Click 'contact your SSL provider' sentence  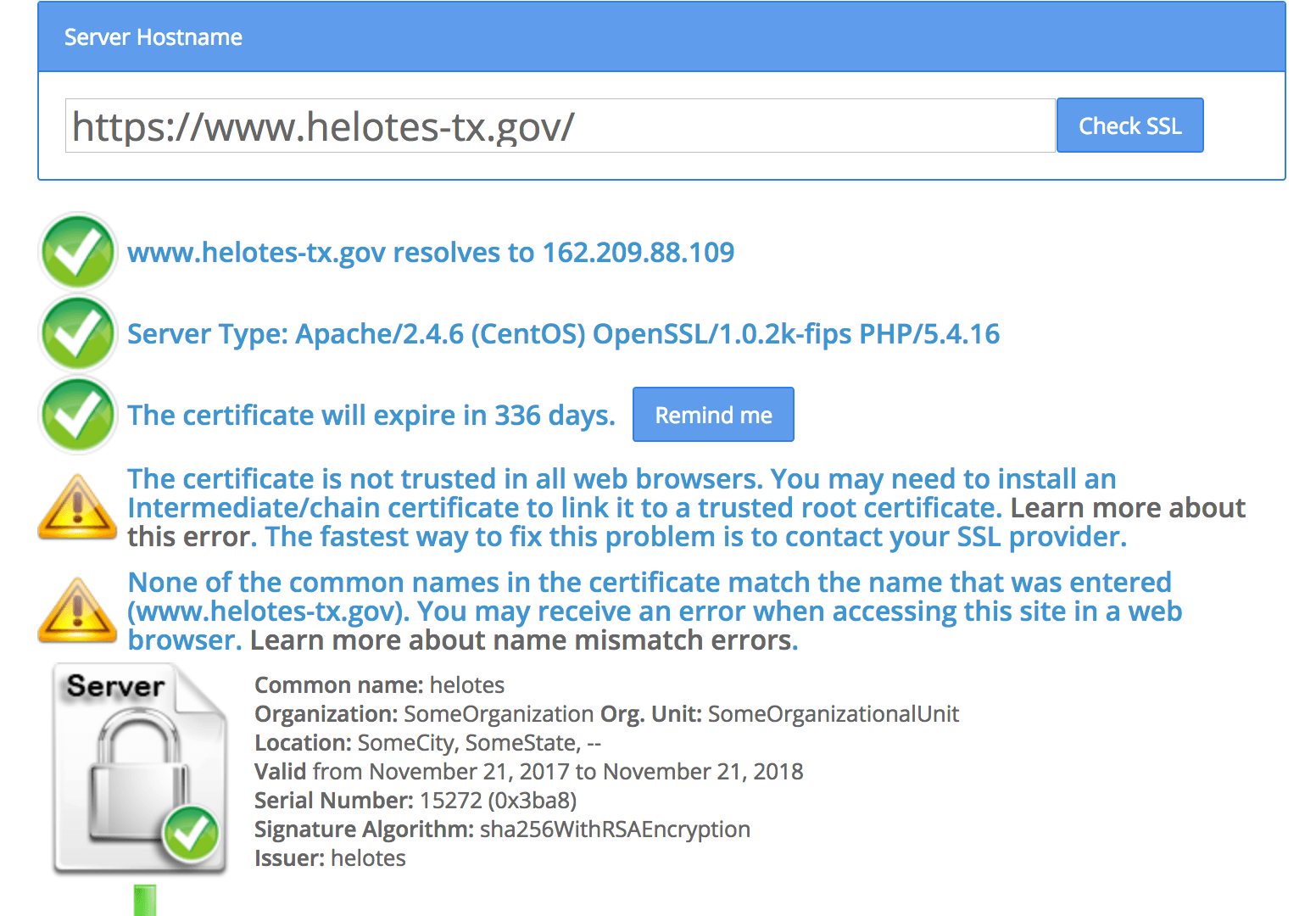coord(696,537)
